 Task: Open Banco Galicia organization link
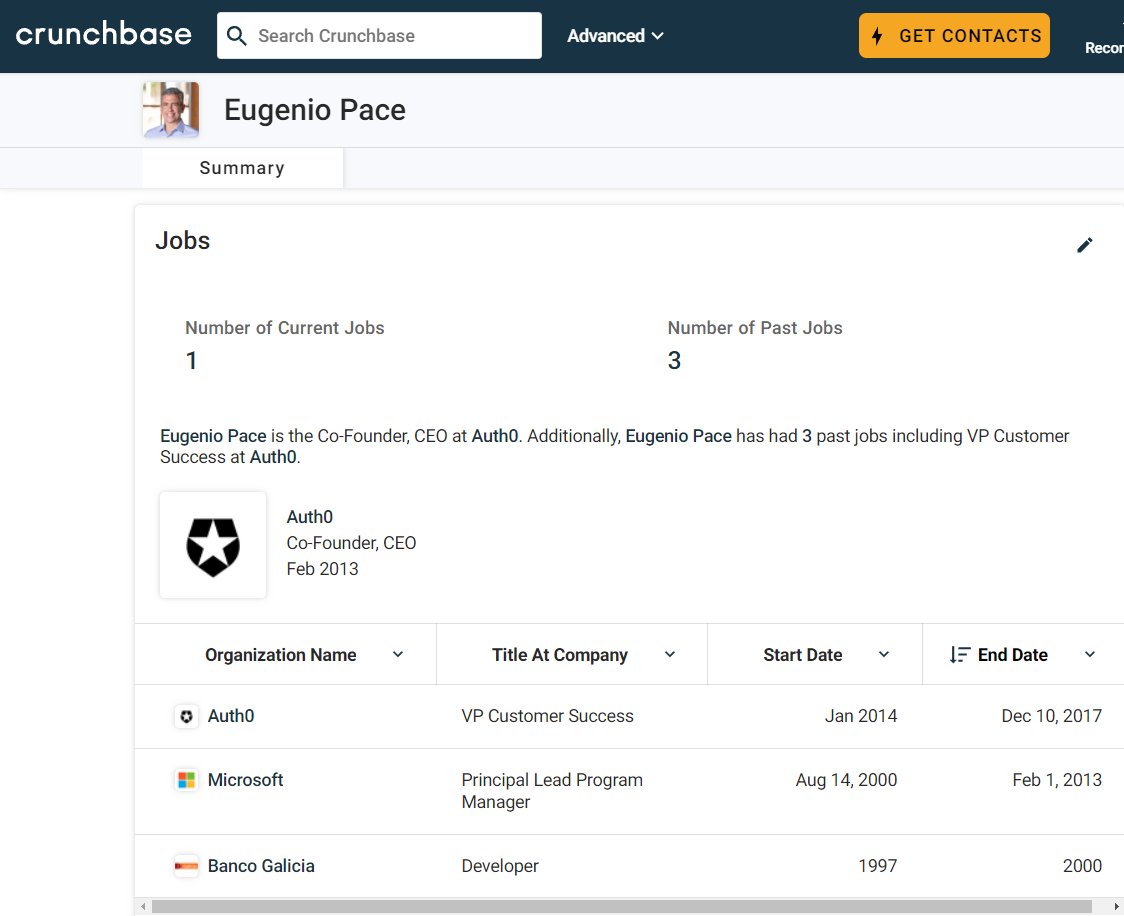coord(261,866)
